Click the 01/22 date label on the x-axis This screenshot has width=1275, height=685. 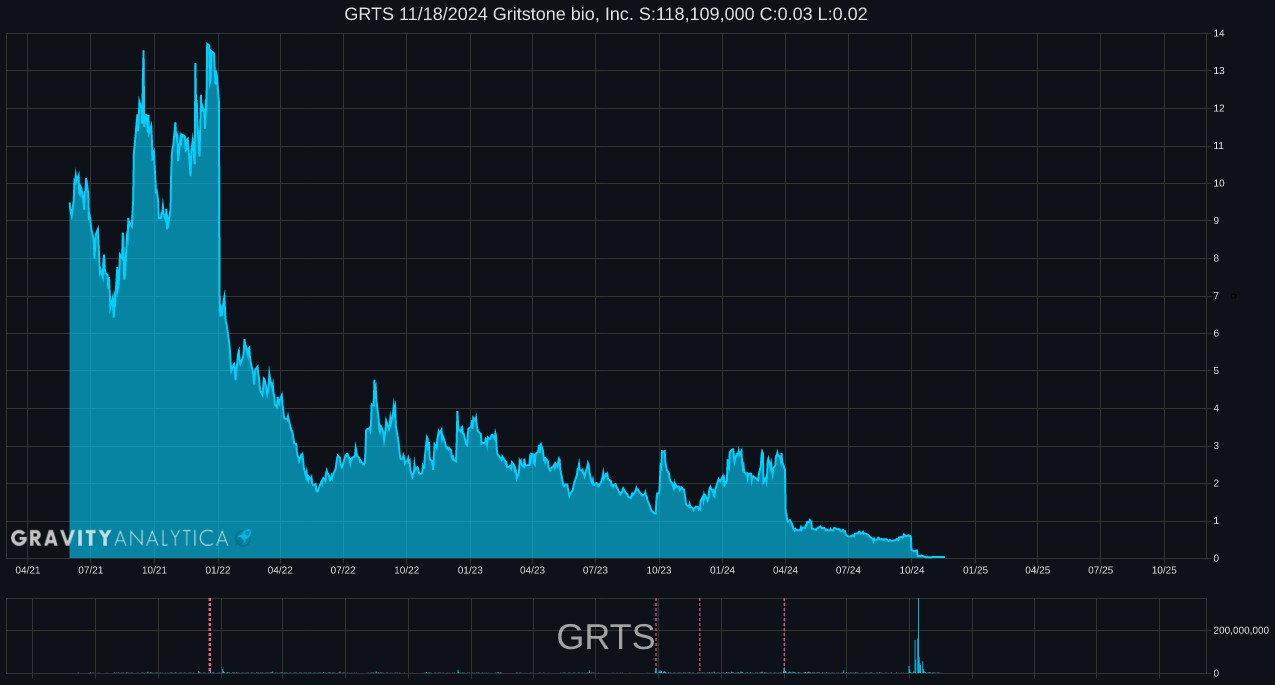pyautogui.click(x=218, y=570)
